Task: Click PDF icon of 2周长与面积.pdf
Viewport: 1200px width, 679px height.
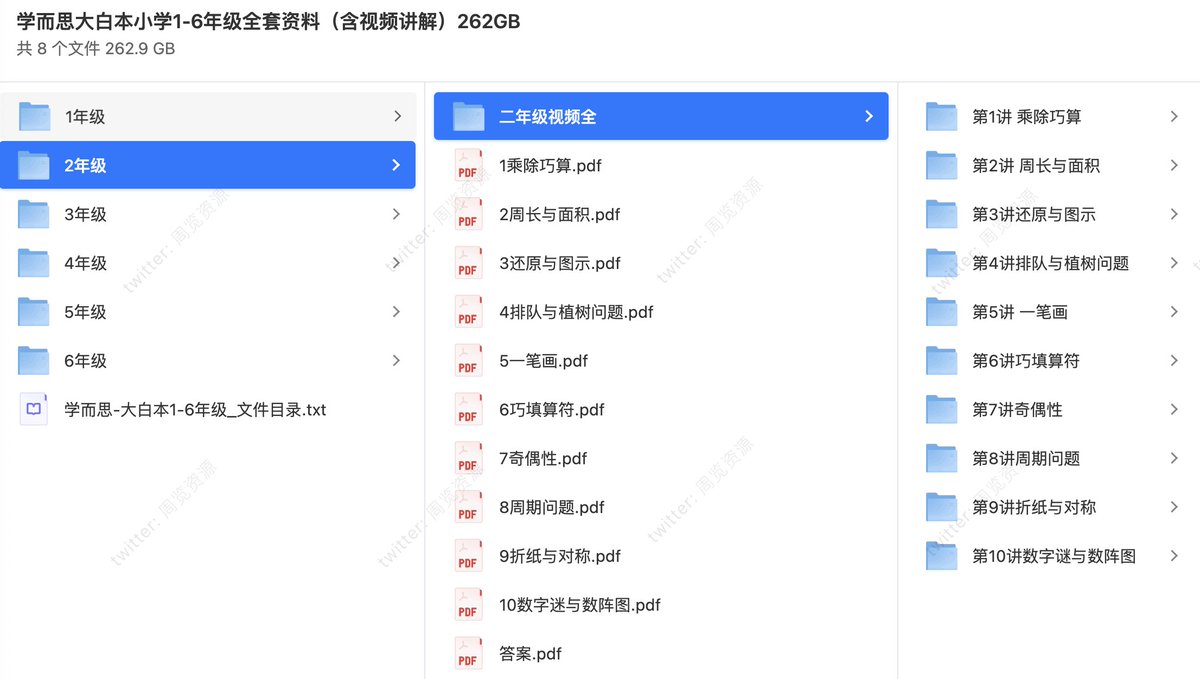Action: coord(468,215)
